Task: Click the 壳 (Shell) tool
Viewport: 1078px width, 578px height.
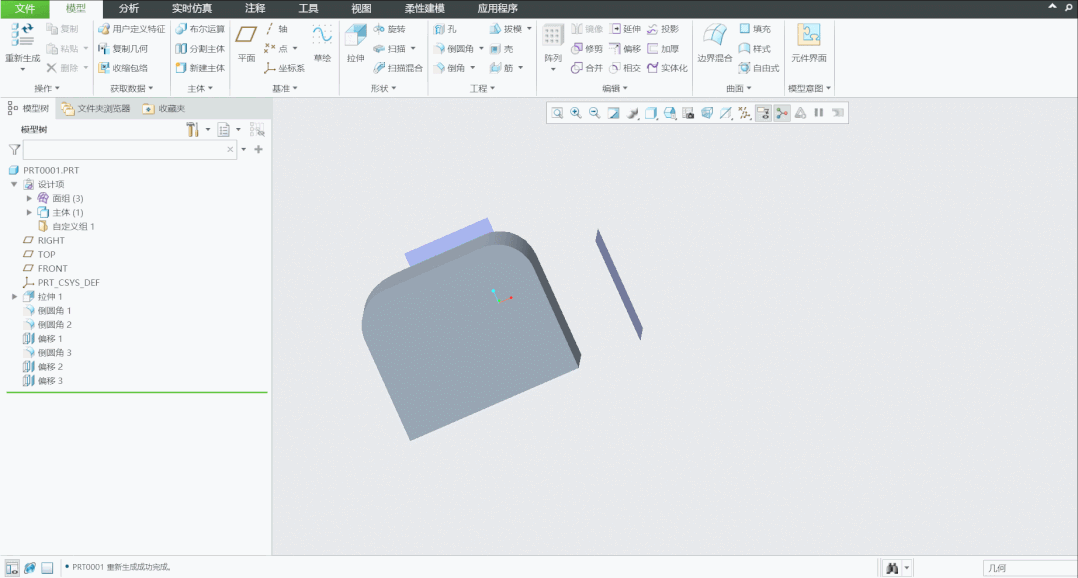Action: click(502, 48)
